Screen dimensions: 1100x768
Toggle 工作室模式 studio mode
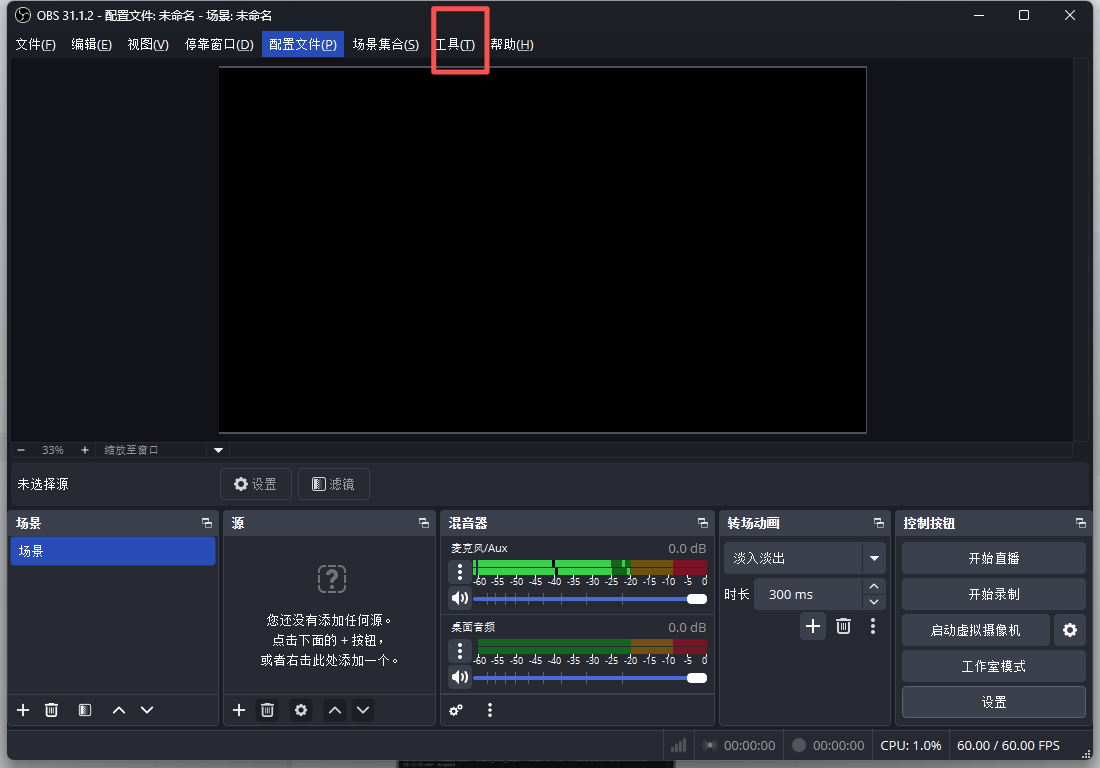tap(993, 666)
